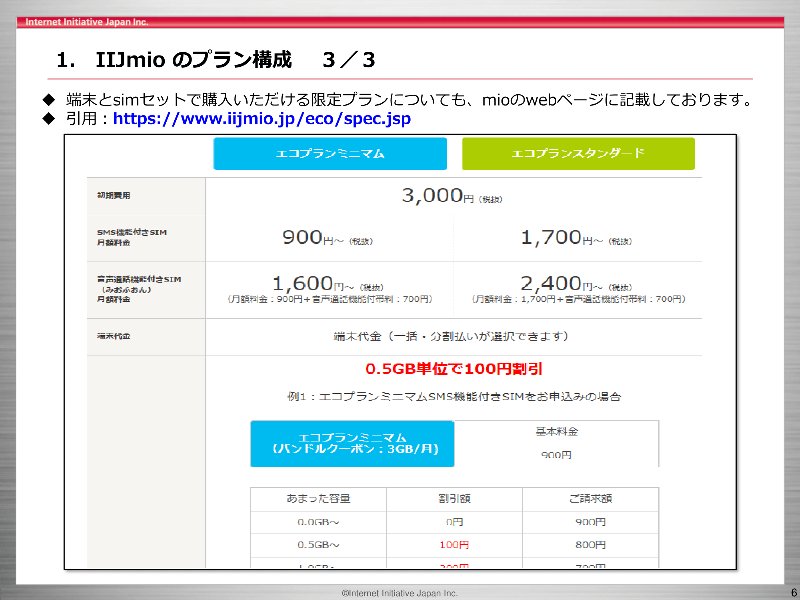Click the あまった容量 column header
This screenshot has height=600, width=800.
pos(318,499)
